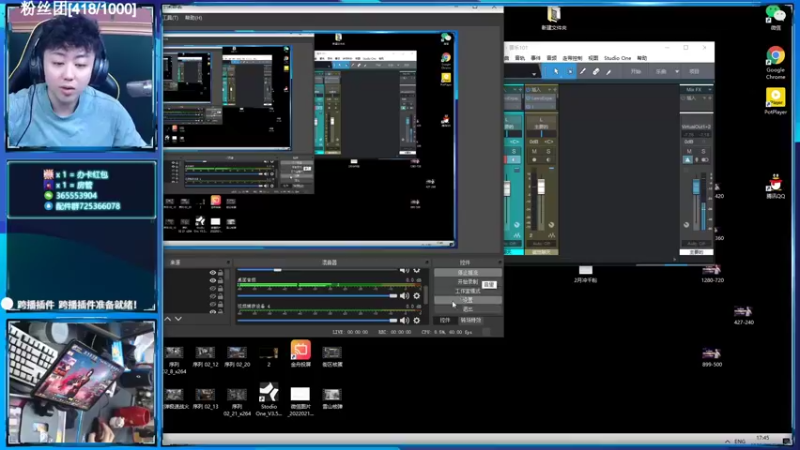Move selected OBS source up
Image resolution: width=800 pixels, height=450 pixels.
click(168, 319)
